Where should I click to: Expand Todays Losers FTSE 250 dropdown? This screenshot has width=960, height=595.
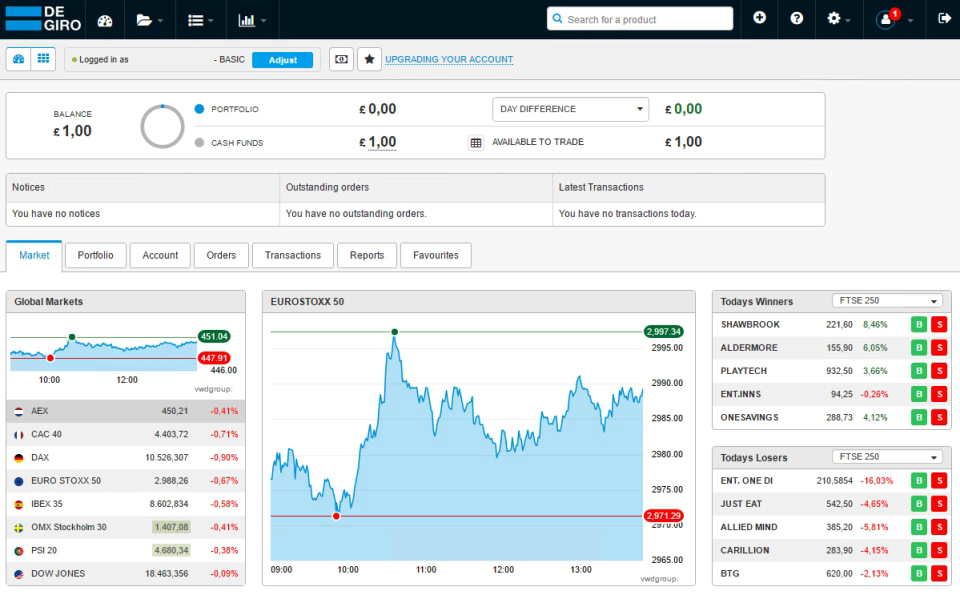point(887,457)
